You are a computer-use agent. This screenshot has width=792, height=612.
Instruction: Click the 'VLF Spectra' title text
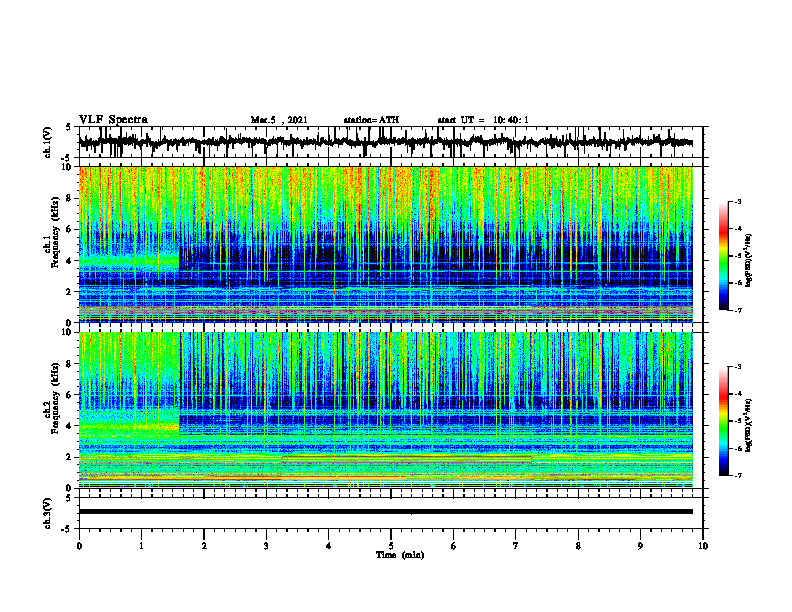point(113,120)
